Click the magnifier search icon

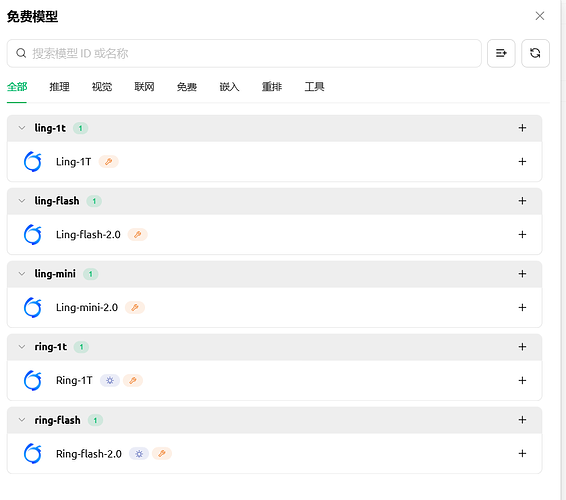tap(21, 53)
